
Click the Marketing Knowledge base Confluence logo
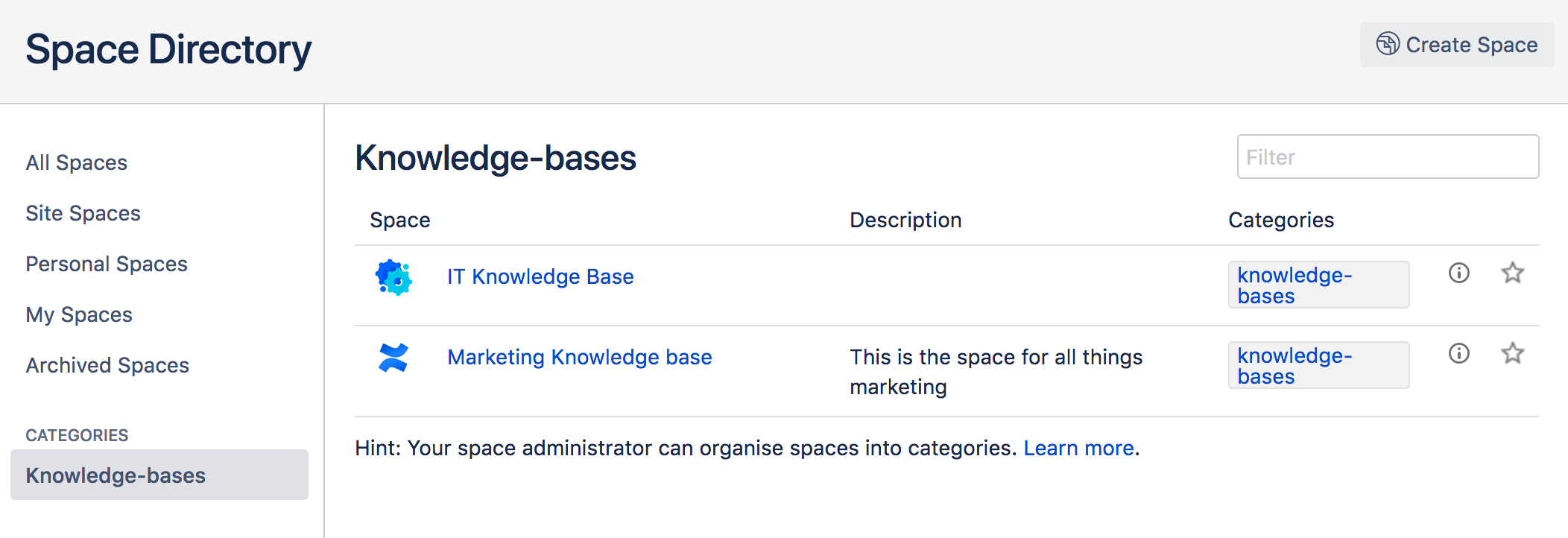pos(393,358)
